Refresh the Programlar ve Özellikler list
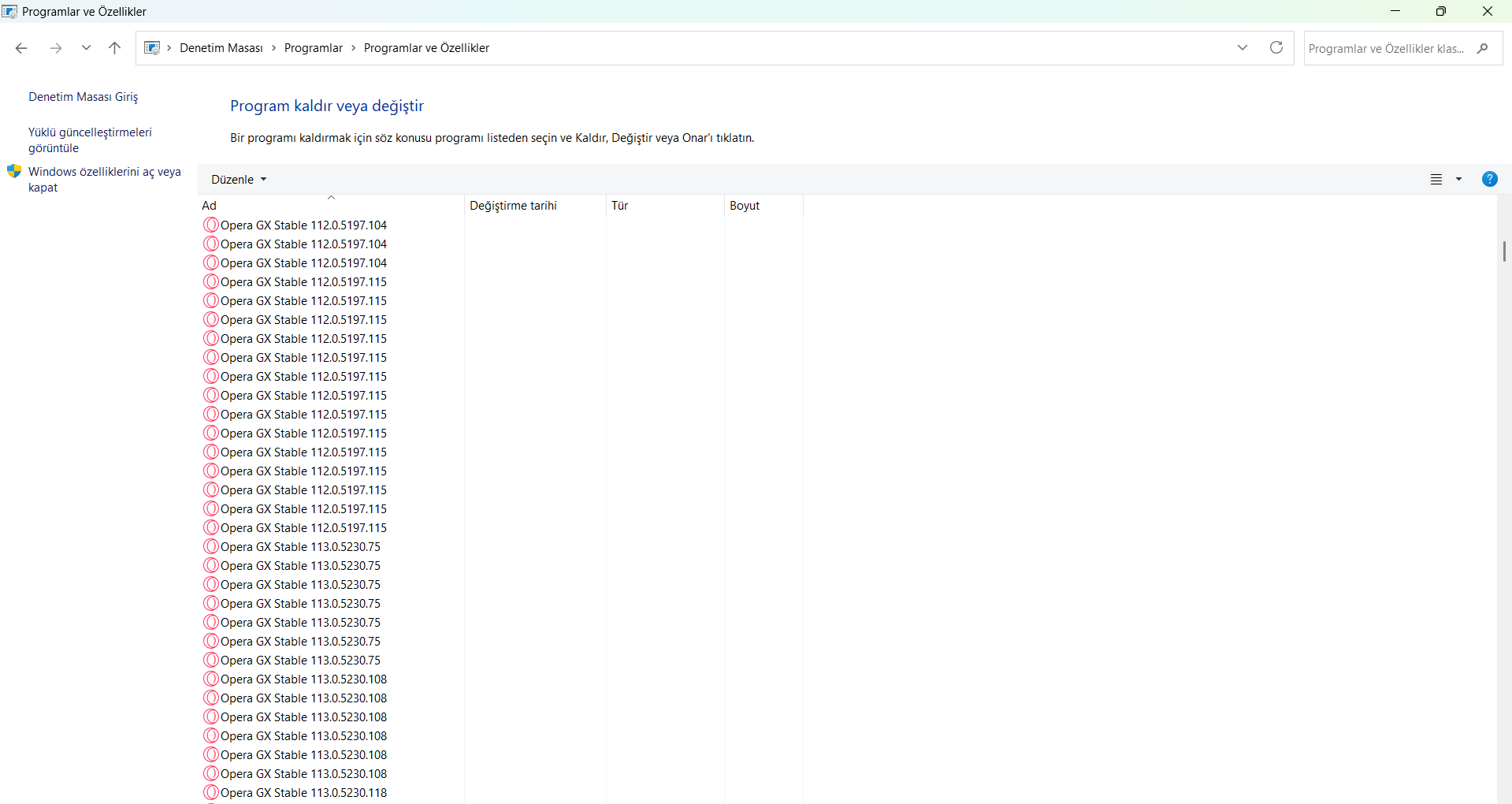Viewport: 1512px width, 804px height. 1276,48
